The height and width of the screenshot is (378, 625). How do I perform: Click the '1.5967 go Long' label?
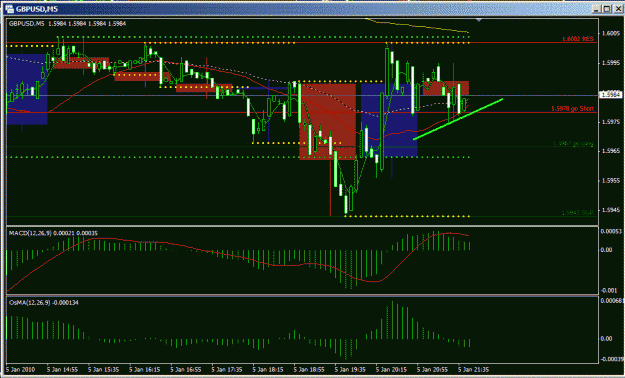(573, 144)
